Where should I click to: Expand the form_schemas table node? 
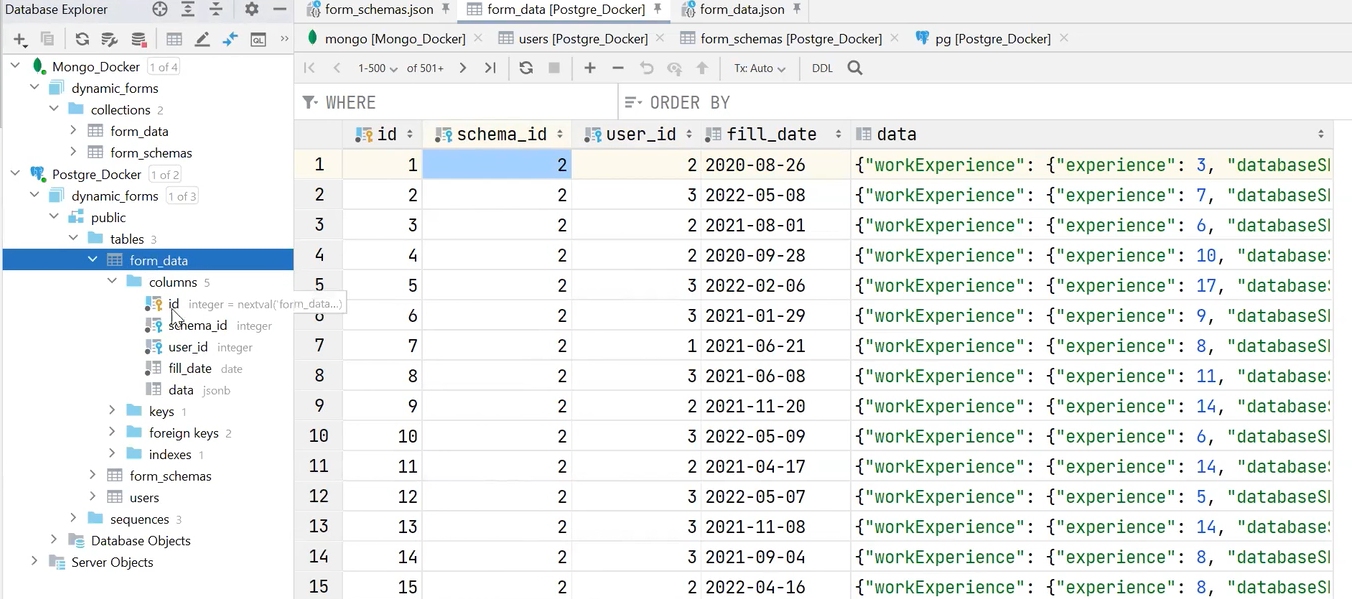click(94, 475)
